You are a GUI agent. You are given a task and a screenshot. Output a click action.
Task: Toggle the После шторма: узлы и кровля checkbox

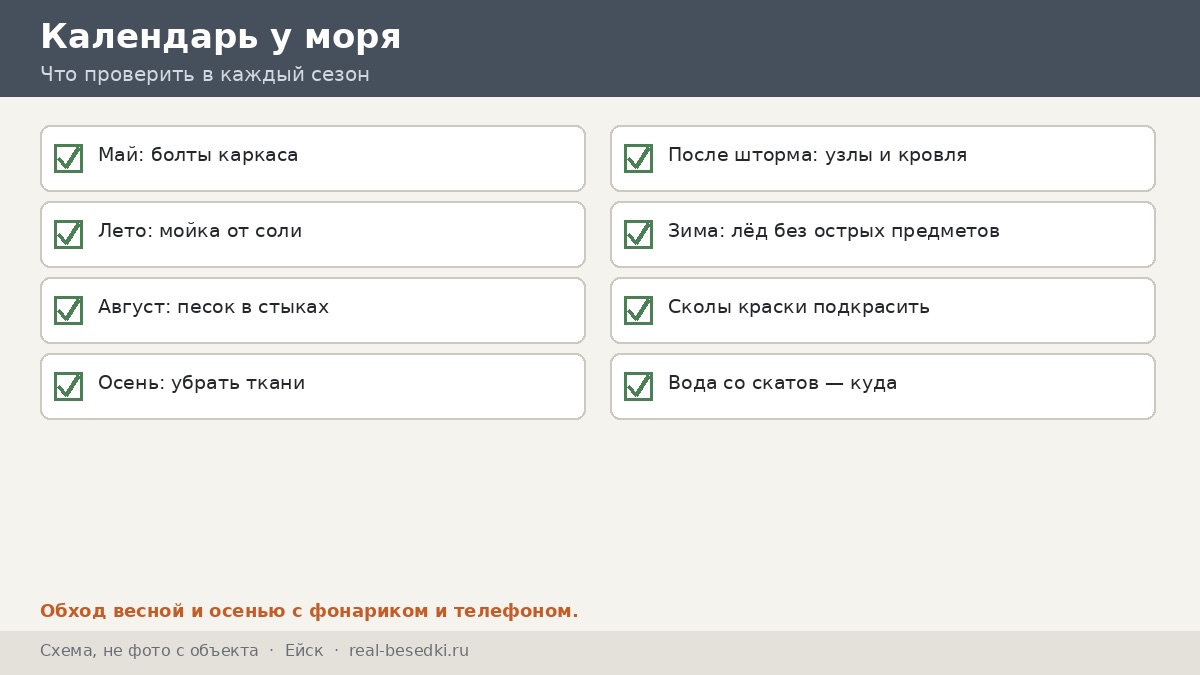(638, 158)
